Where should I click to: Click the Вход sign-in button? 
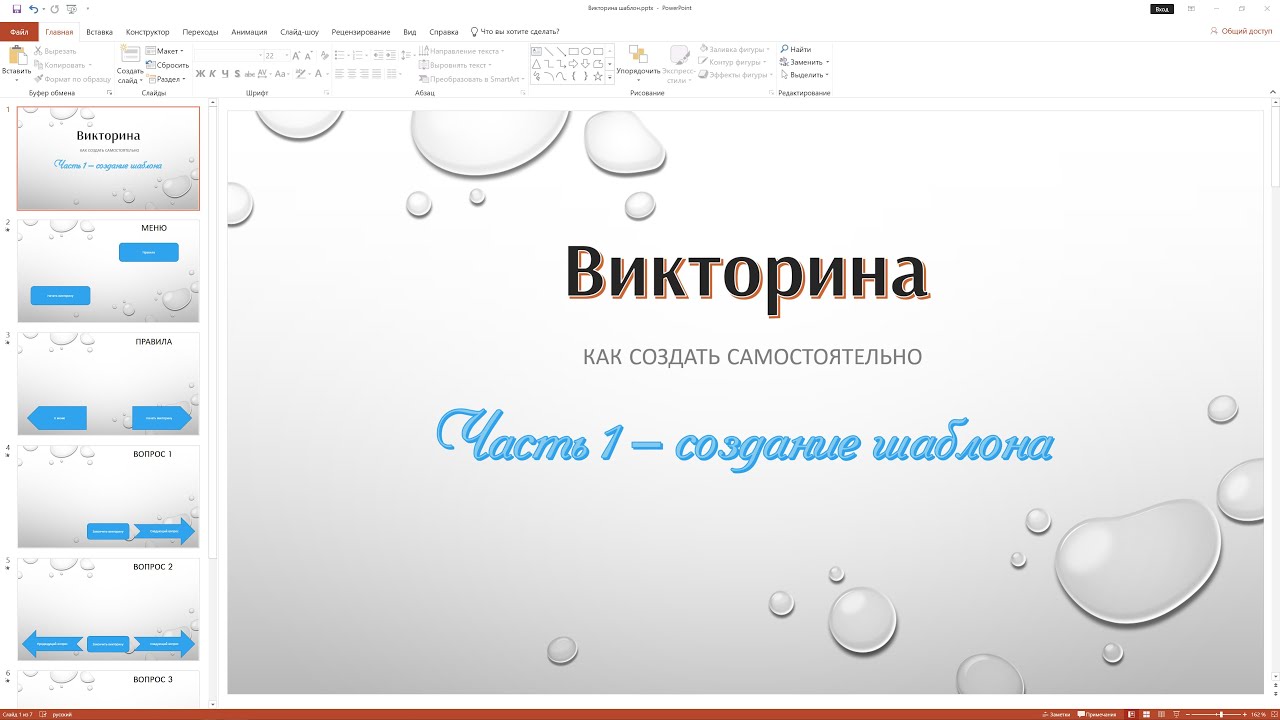pyautogui.click(x=1161, y=8)
